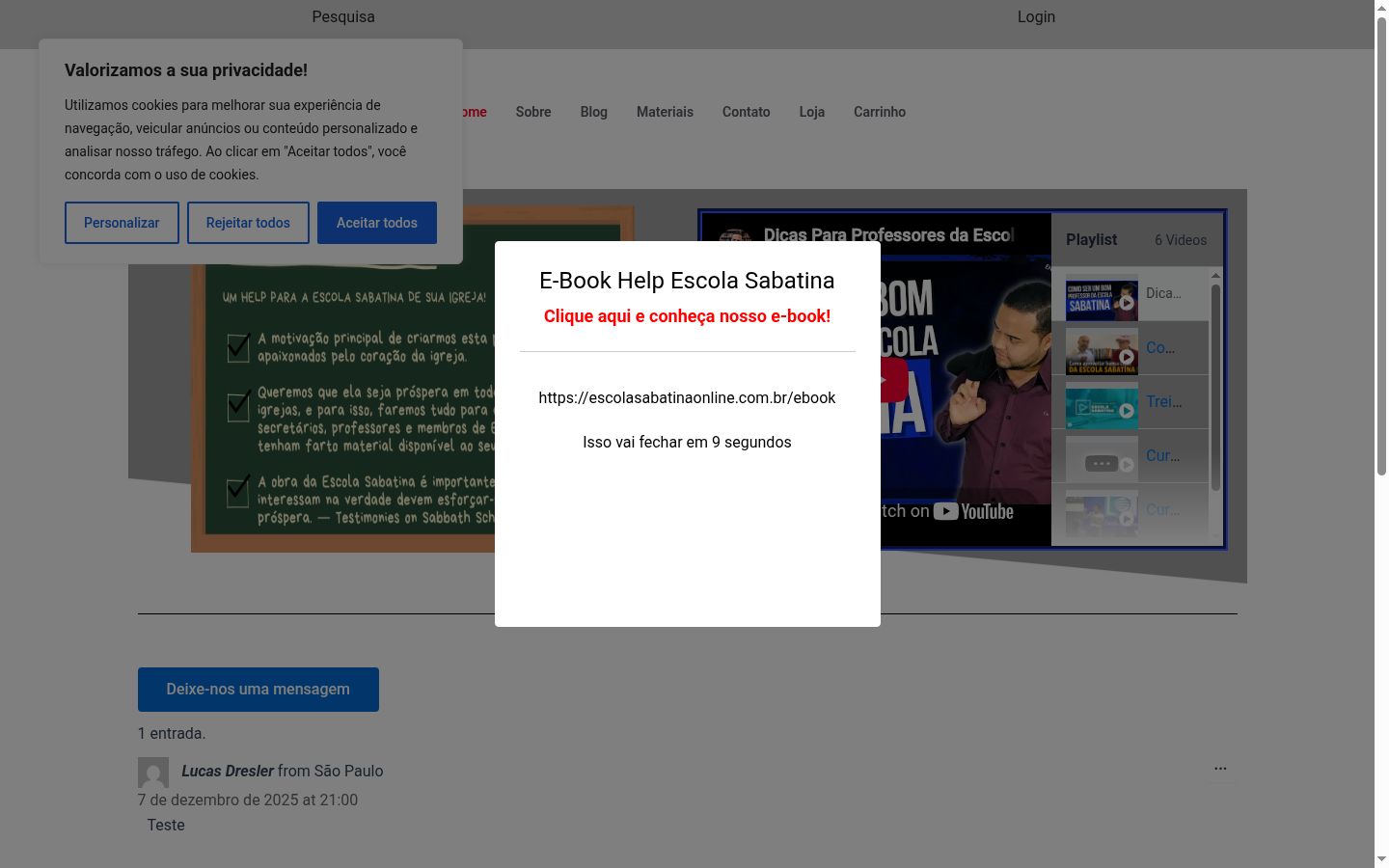Reject all cookies with Rejeitar todos

point(248,223)
